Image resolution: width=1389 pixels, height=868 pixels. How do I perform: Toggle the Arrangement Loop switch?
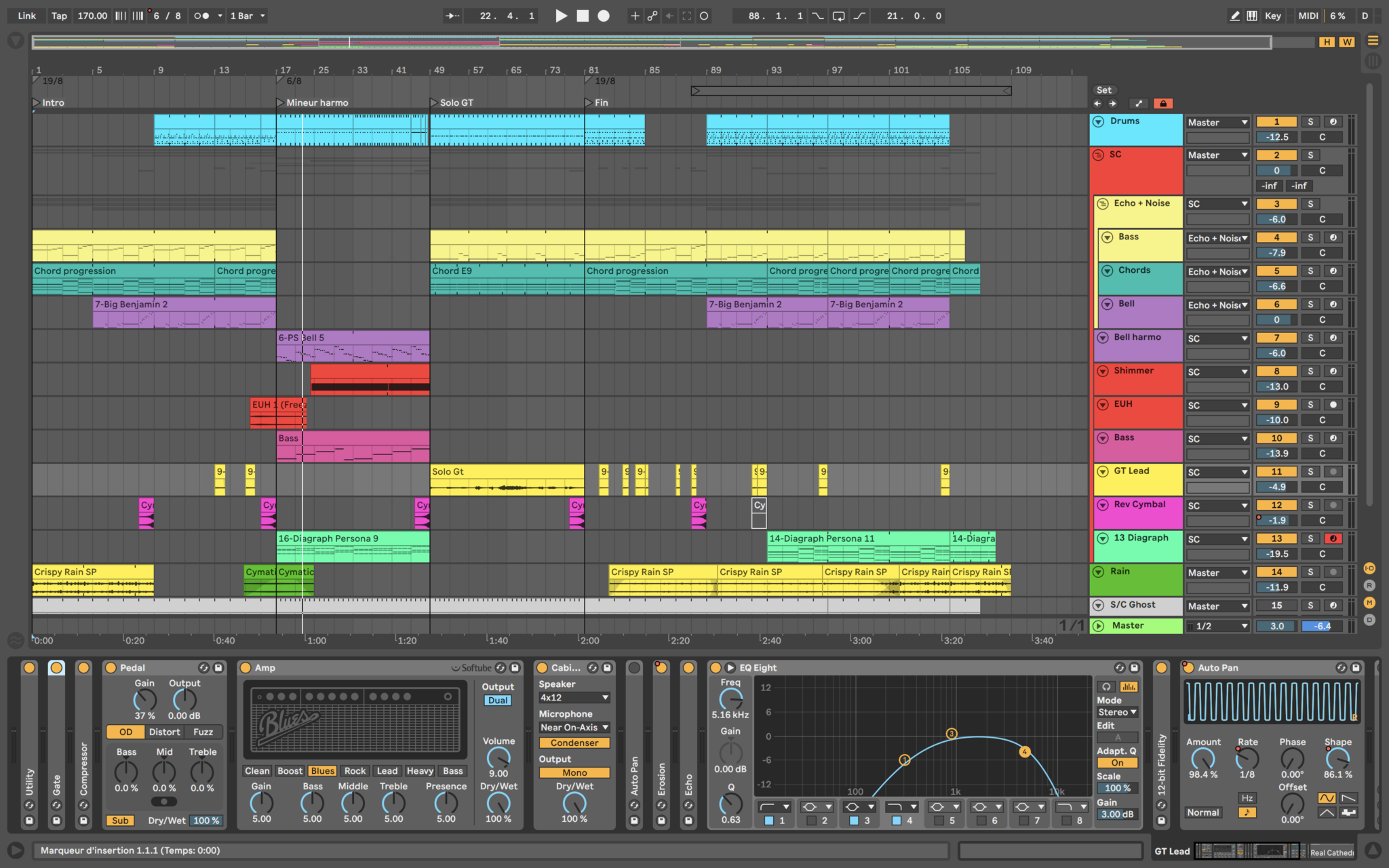coord(838,16)
